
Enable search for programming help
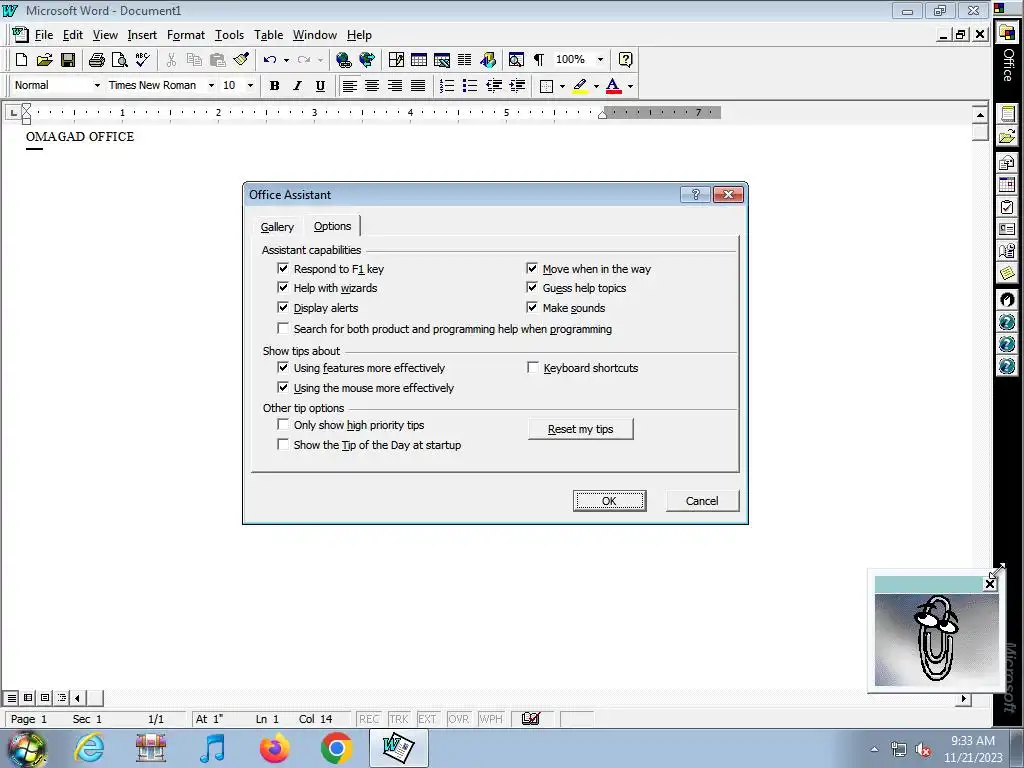point(283,328)
